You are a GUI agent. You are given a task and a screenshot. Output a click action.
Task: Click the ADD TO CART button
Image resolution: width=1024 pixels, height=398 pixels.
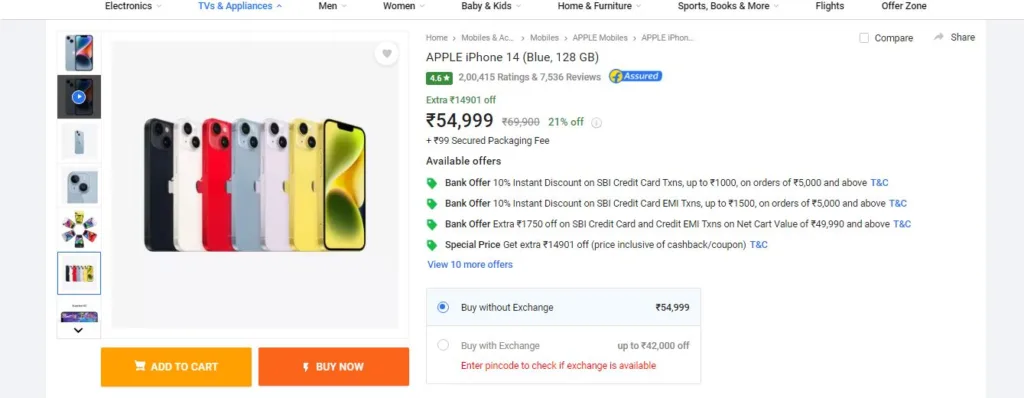click(x=176, y=367)
